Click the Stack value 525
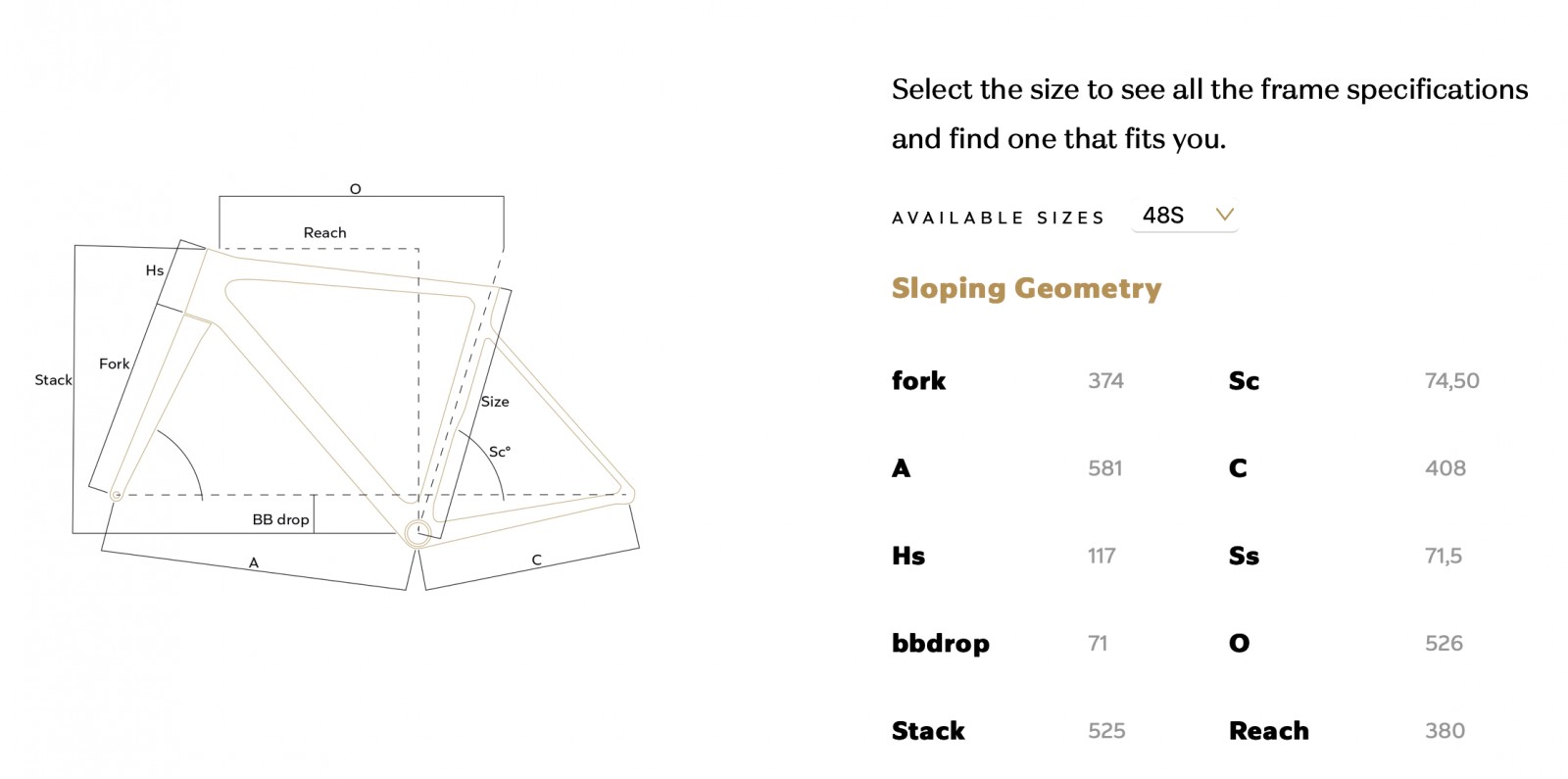 tap(1106, 731)
